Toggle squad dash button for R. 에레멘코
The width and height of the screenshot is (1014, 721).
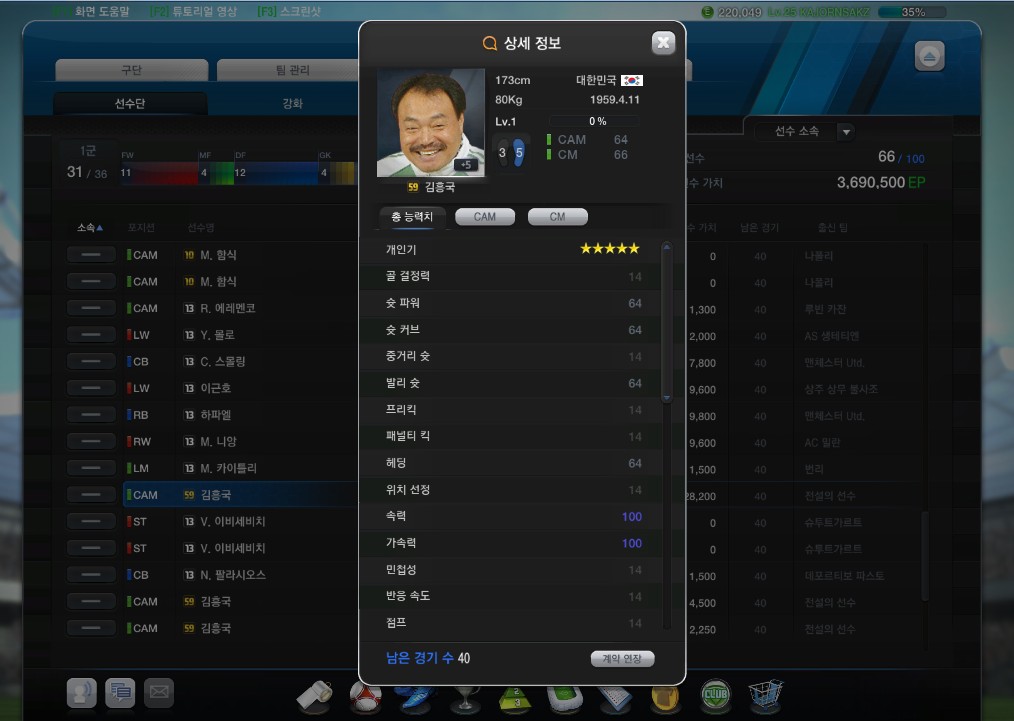point(91,308)
